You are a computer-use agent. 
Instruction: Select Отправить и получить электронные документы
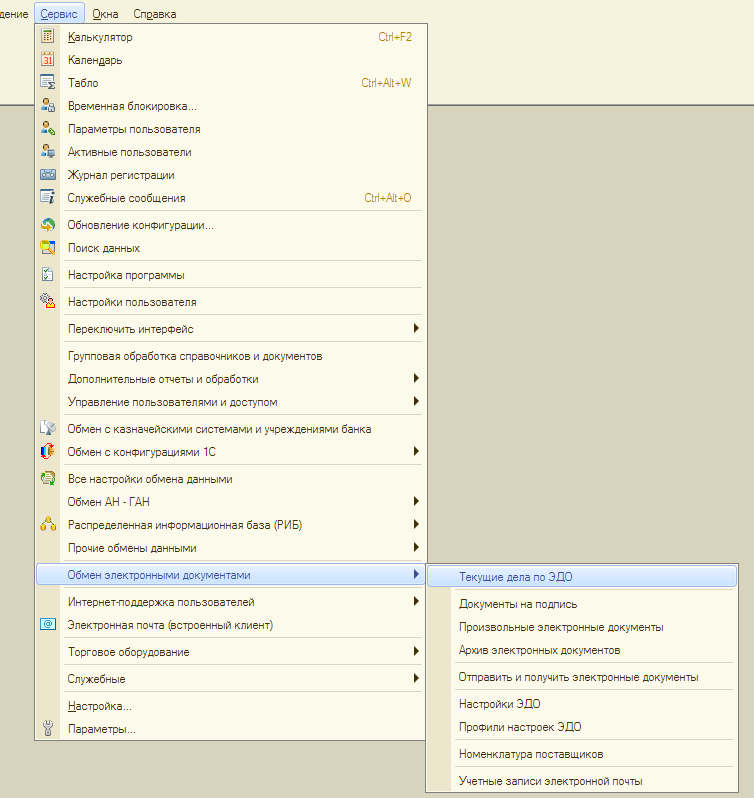coord(578,677)
